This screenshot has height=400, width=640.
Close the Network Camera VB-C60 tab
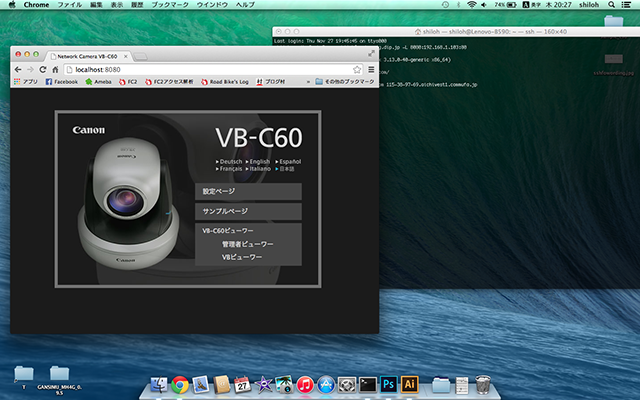tap(126, 56)
